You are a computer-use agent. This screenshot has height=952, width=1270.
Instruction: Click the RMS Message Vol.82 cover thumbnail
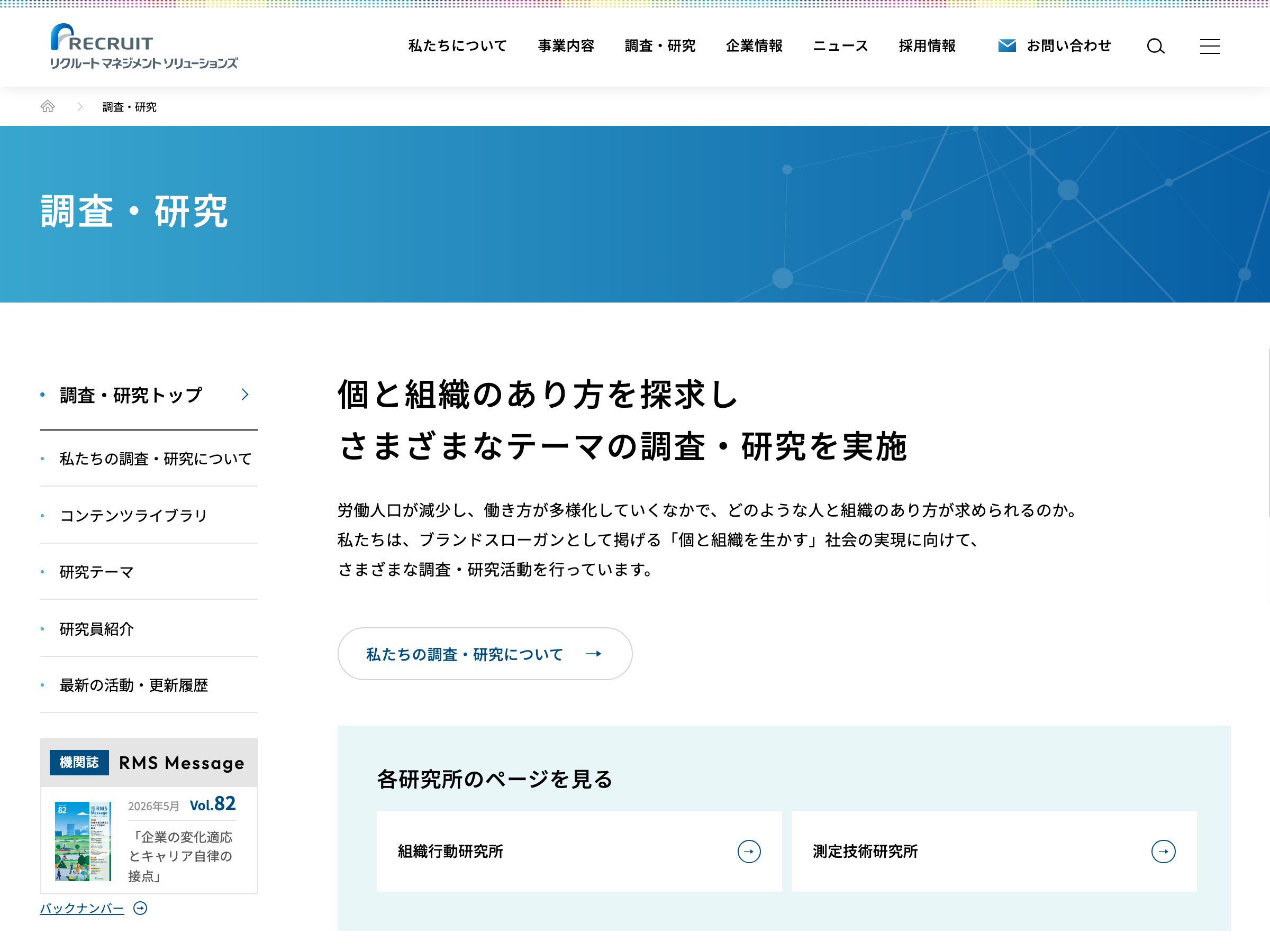point(83,841)
